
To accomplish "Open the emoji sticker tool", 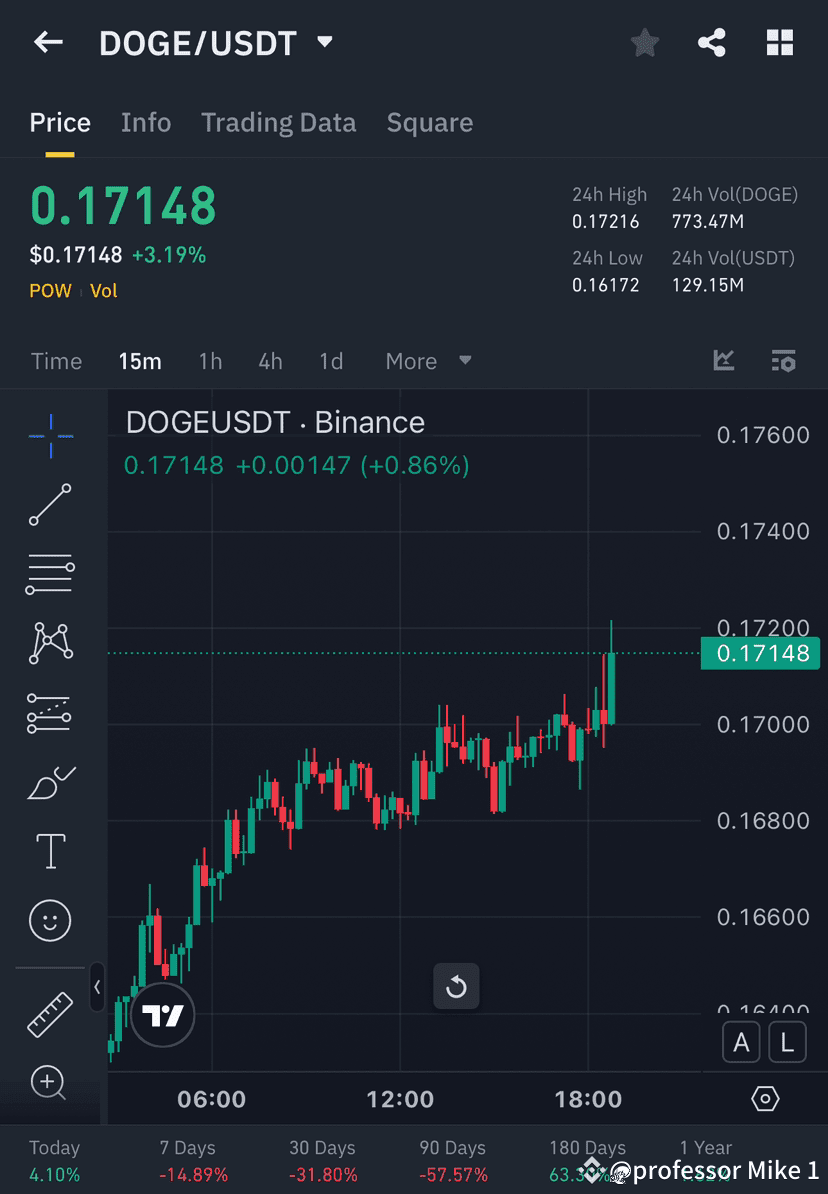I will (x=50, y=920).
